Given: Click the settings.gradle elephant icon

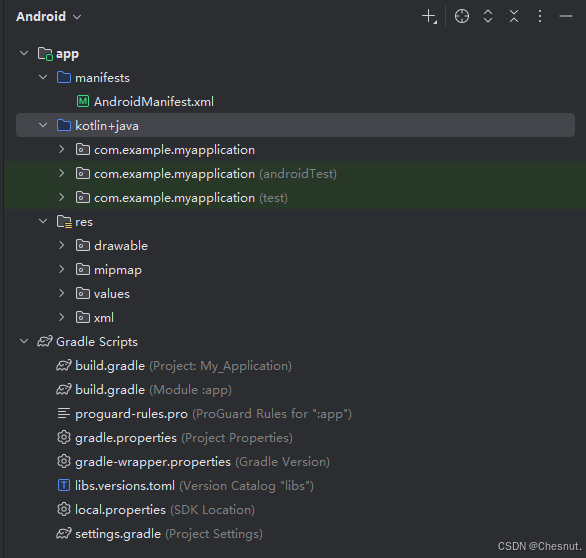Looking at the screenshot, I should click(64, 533).
